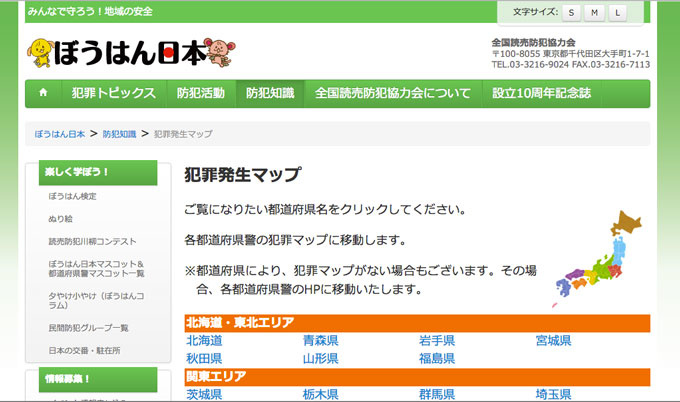Select the 福島県 prefecture link

pos(437,359)
